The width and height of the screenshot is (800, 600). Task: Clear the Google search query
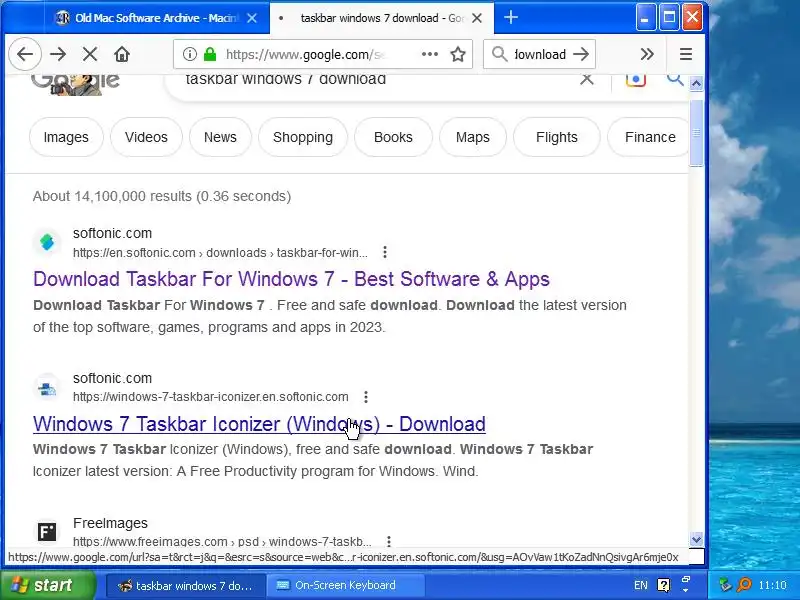tap(587, 80)
